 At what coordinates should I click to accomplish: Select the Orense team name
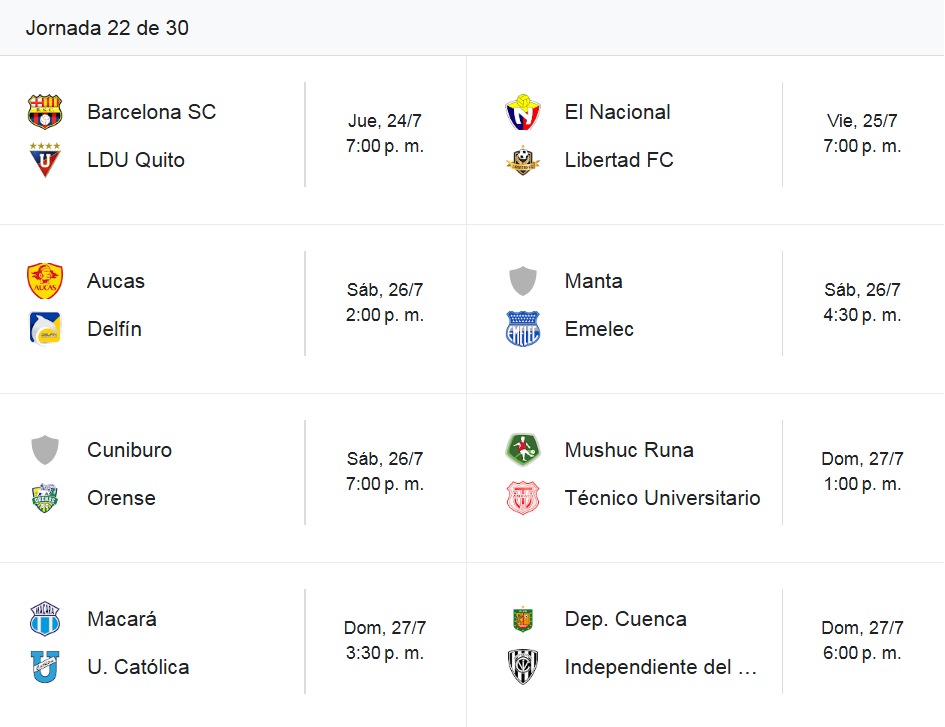(121, 498)
